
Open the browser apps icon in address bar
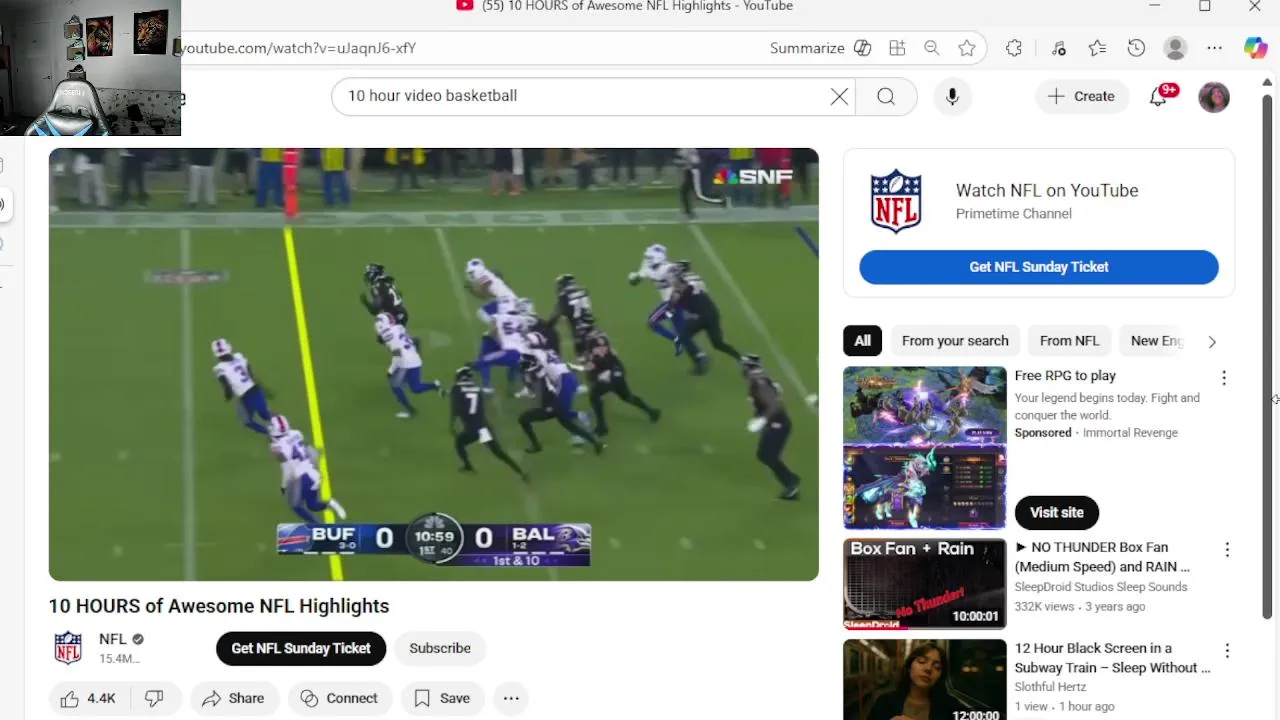(x=897, y=48)
